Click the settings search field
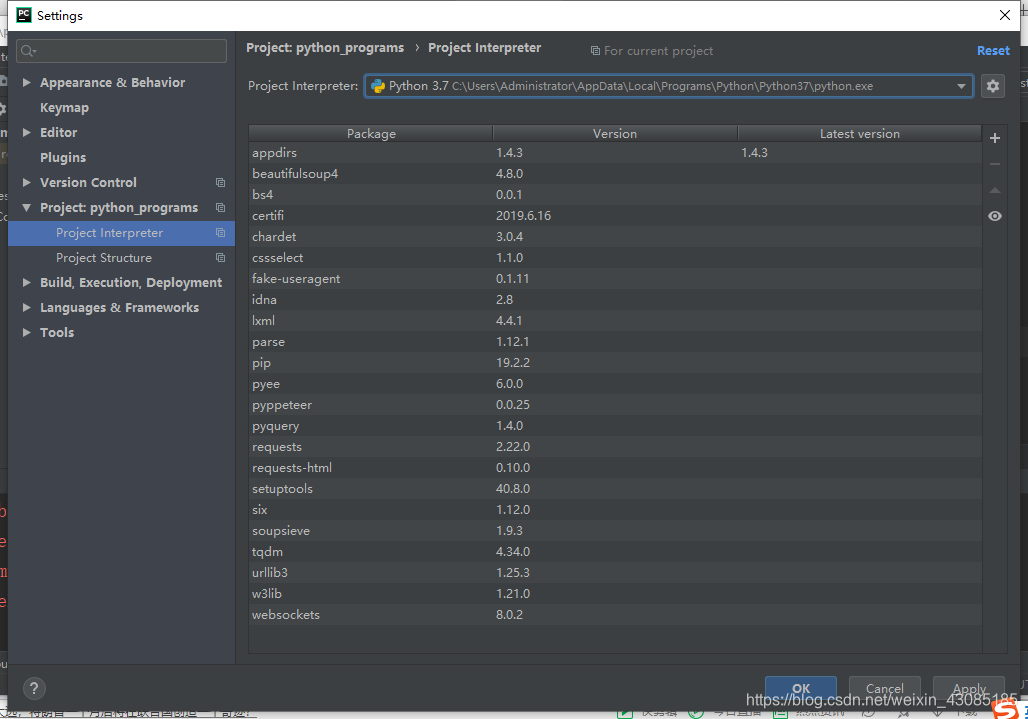The image size is (1028, 719). (x=121, y=50)
